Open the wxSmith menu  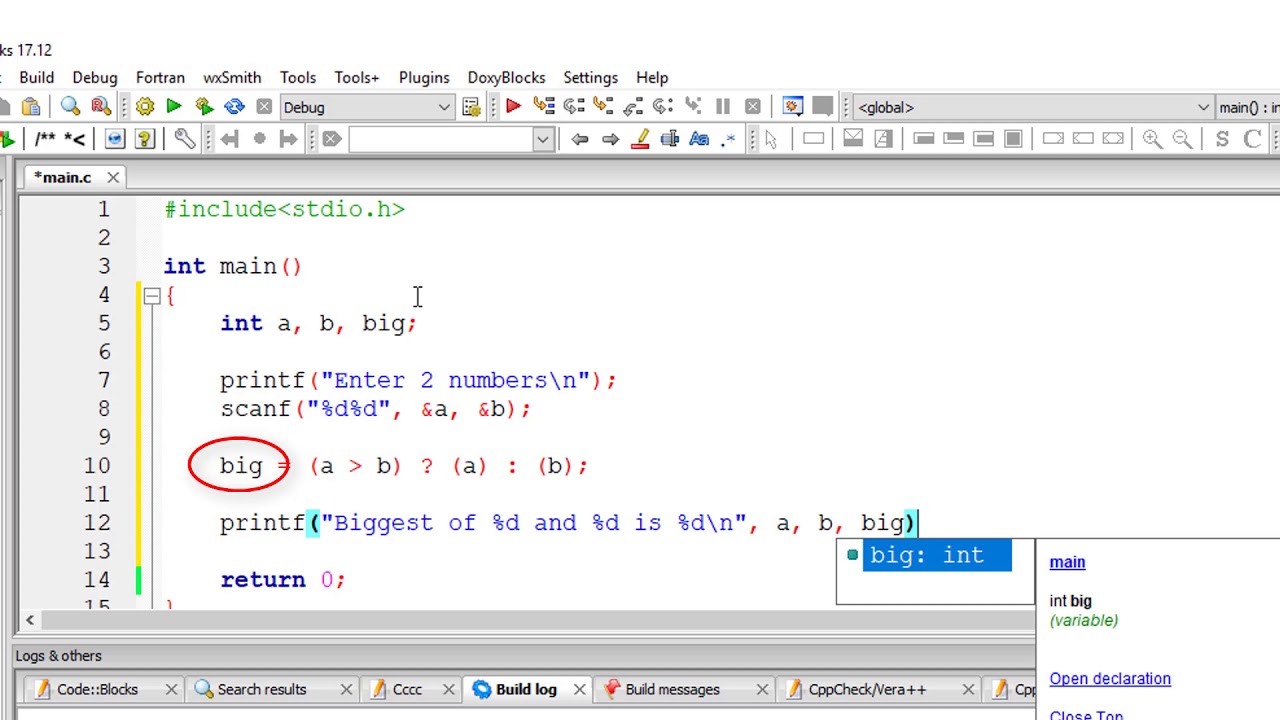tap(232, 77)
